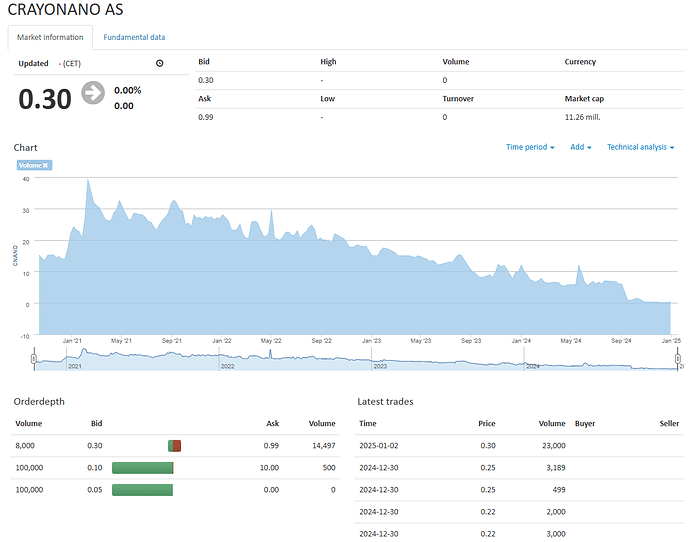Click the Time header in Latest trades

click(368, 423)
